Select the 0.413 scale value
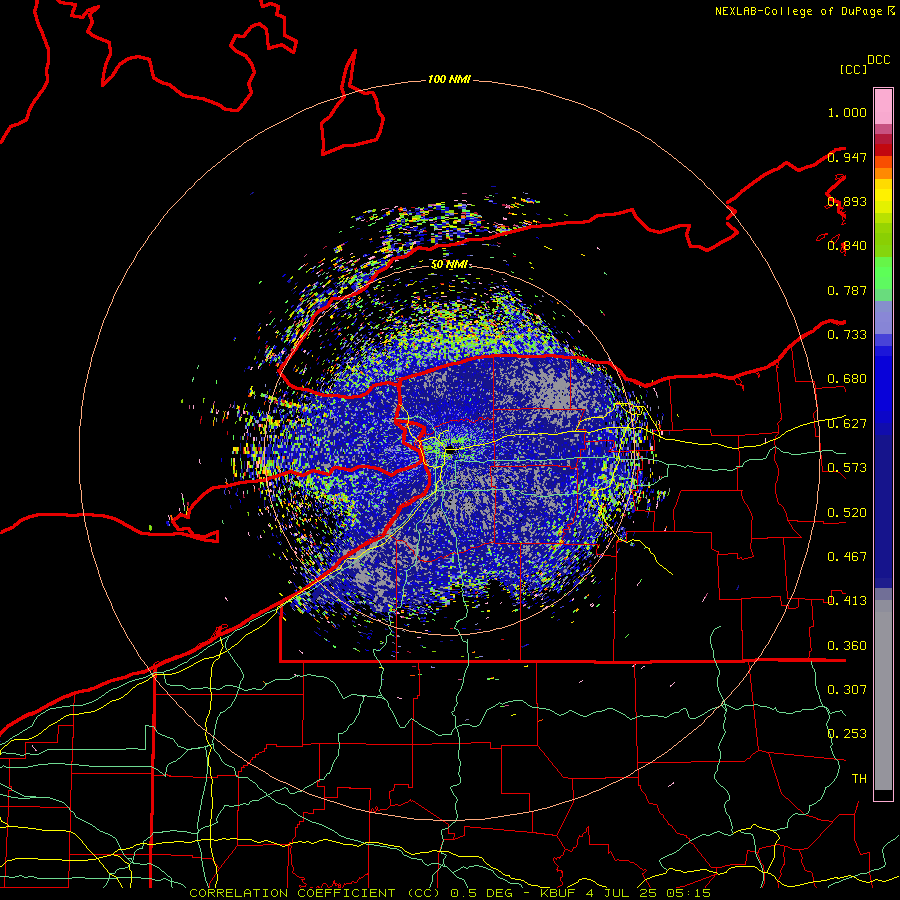900x900 pixels. point(847,601)
